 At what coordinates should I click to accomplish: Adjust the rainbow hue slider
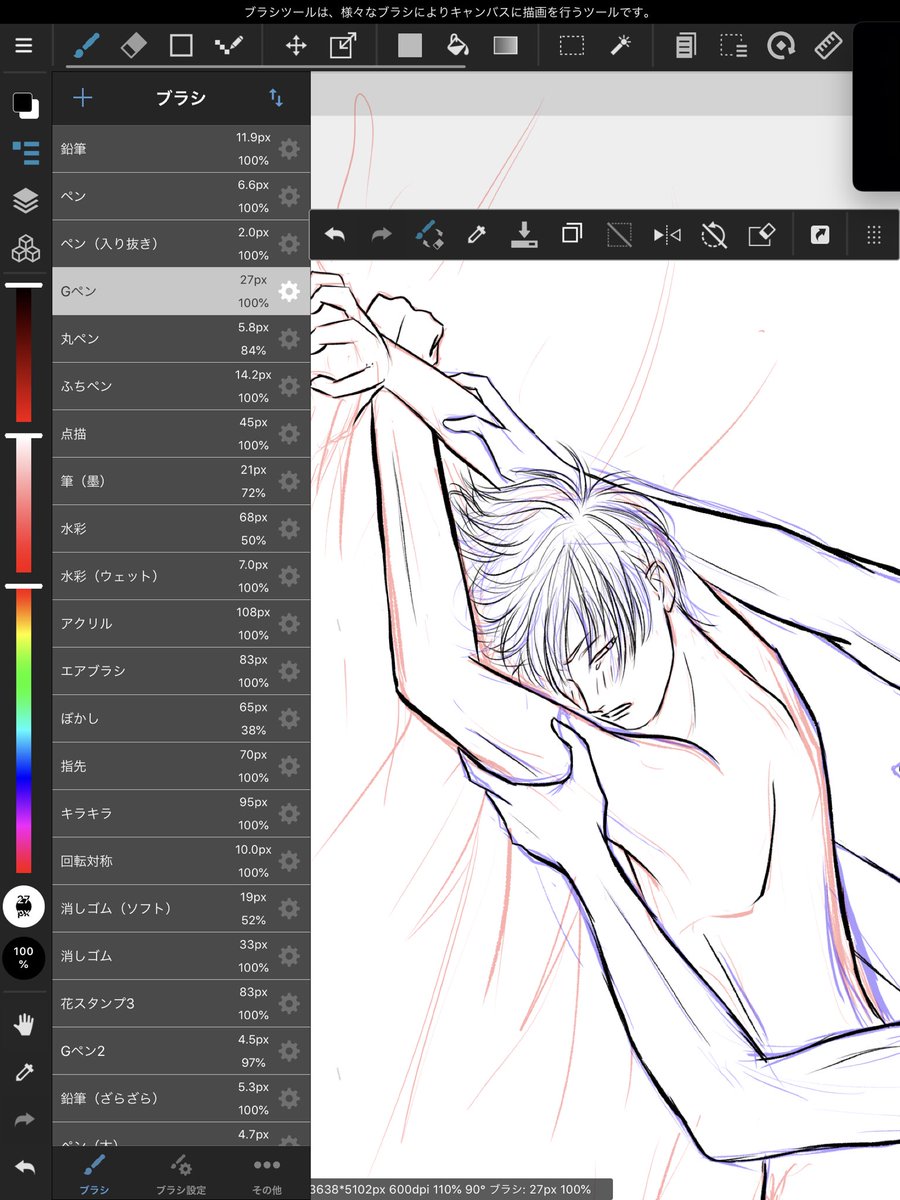click(24, 730)
